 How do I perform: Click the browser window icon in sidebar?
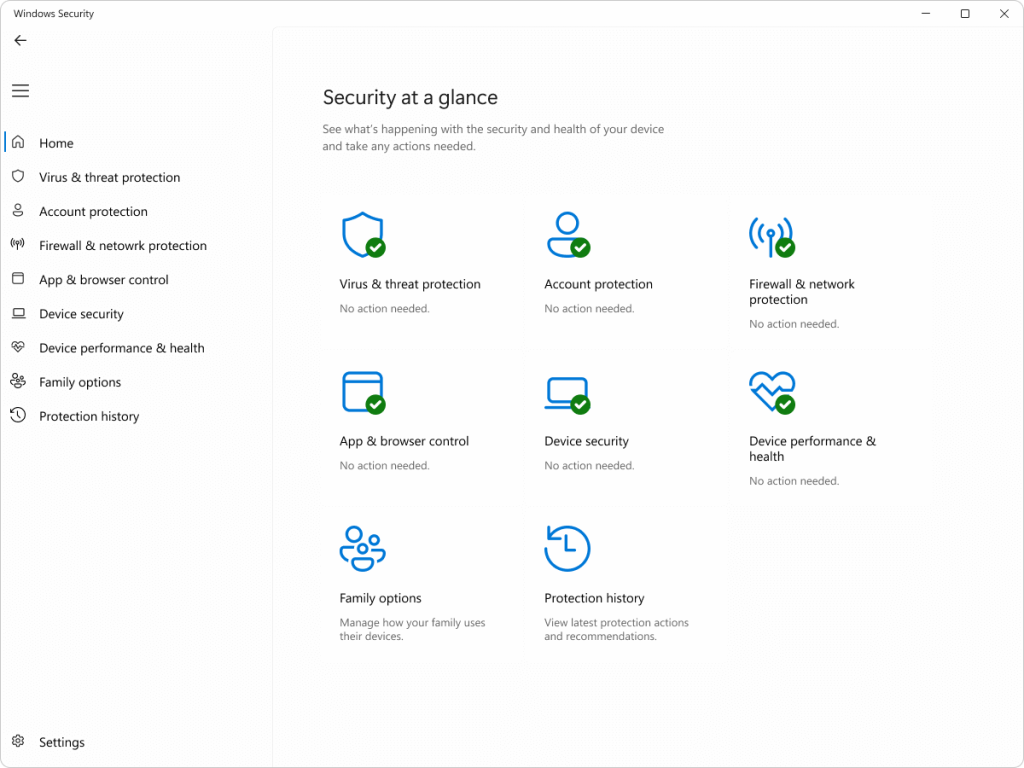pyautogui.click(x=18, y=279)
